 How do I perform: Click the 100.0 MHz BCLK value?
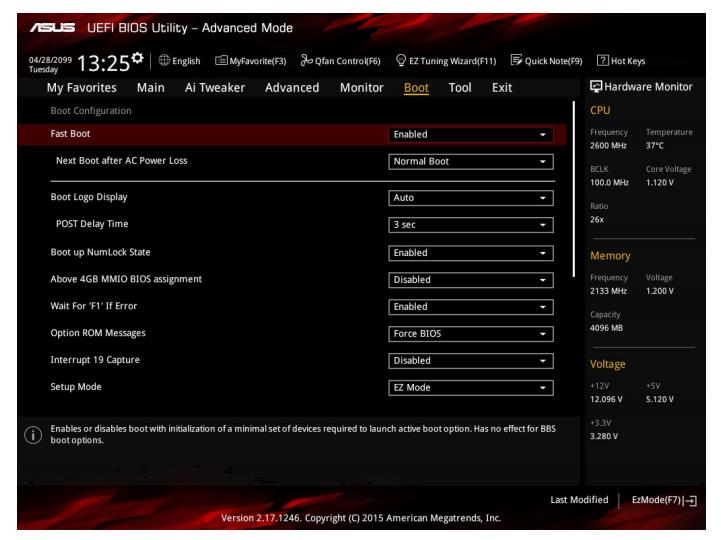pos(609,183)
